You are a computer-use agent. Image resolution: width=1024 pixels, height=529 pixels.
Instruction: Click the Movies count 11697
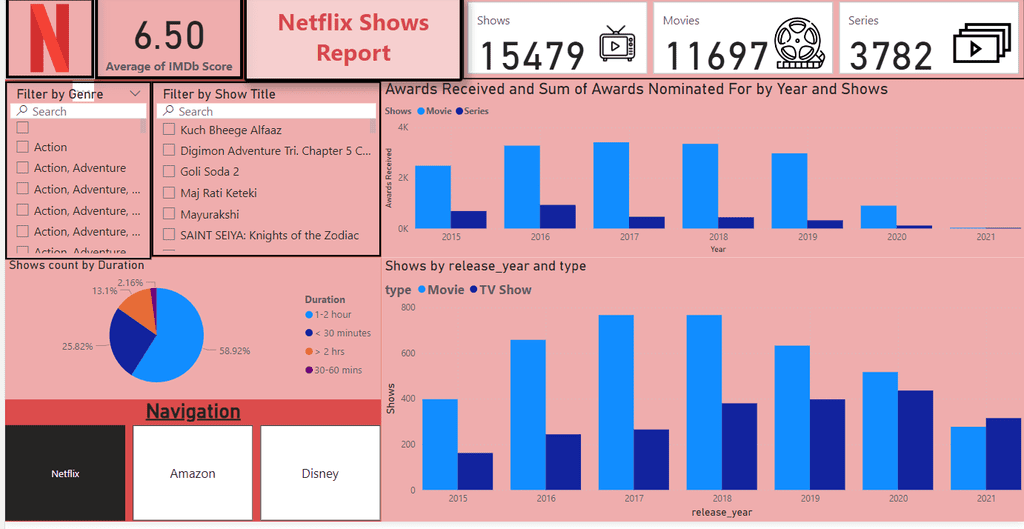click(716, 55)
